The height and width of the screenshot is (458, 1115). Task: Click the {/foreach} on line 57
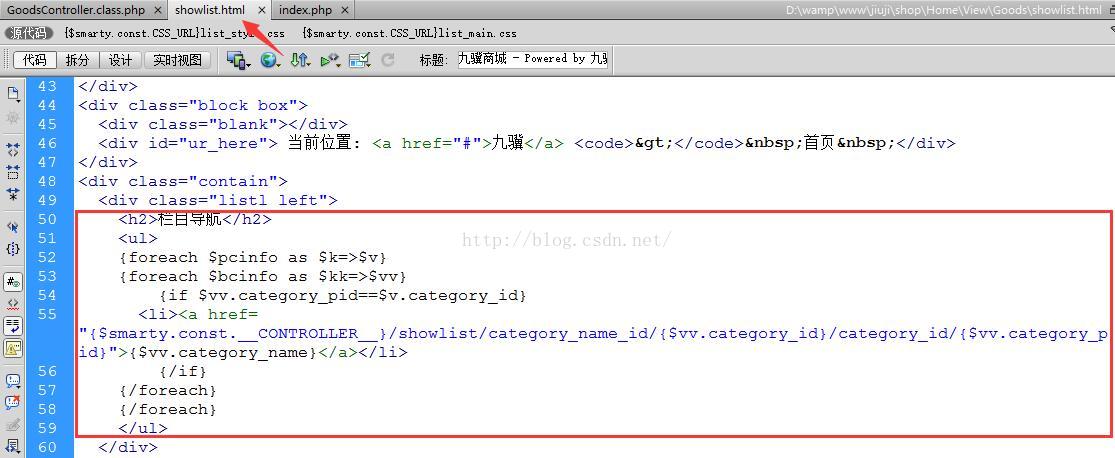[x=168, y=390]
